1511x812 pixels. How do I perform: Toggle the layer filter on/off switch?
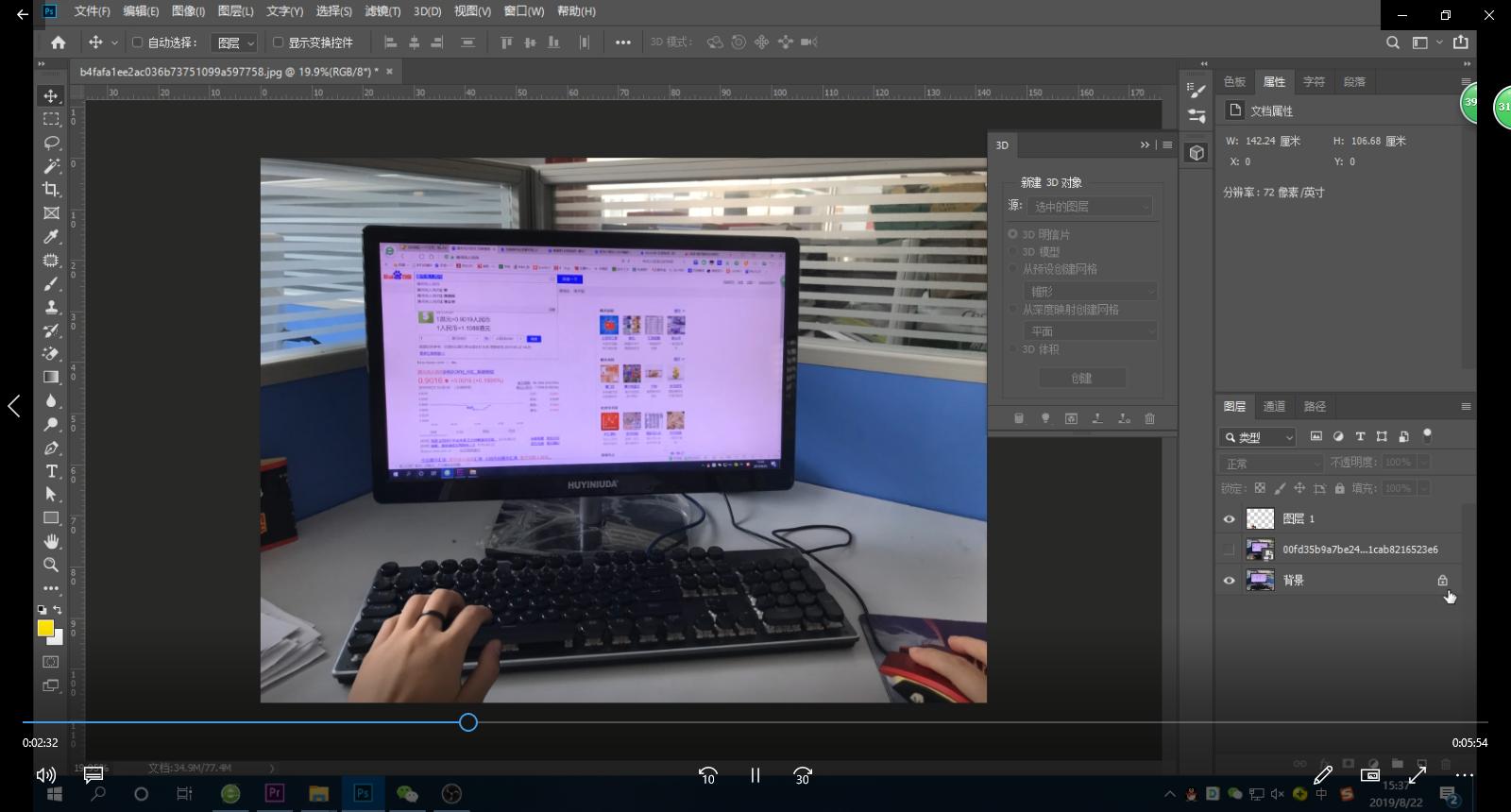(x=1427, y=435)
